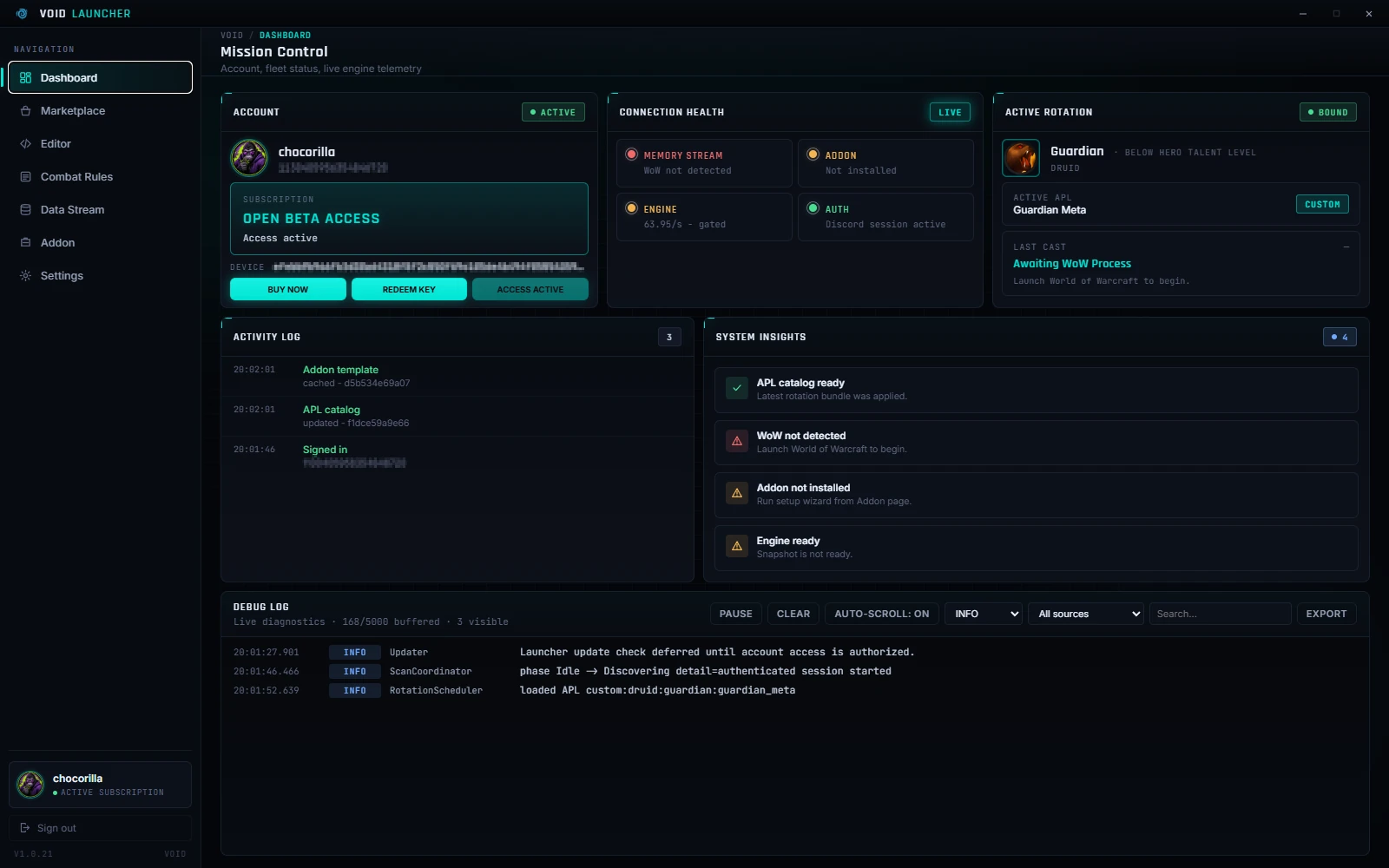Click the Data Stream database icon
Viewport: 1389px width, 868px height.
click(x=25, y=210)
